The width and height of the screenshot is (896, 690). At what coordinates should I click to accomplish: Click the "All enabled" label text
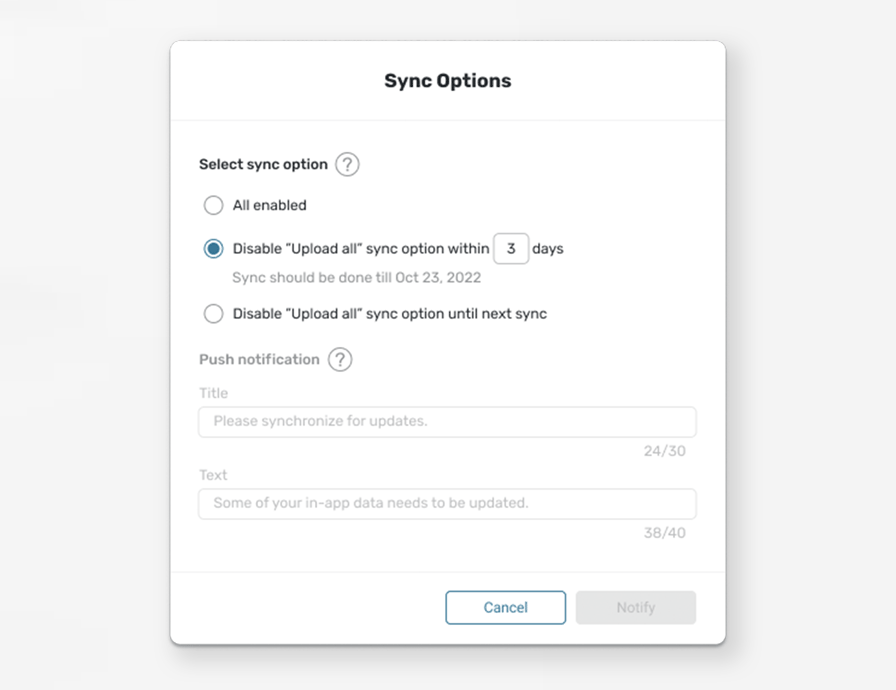pyautogui.click(x=270, y=205)
